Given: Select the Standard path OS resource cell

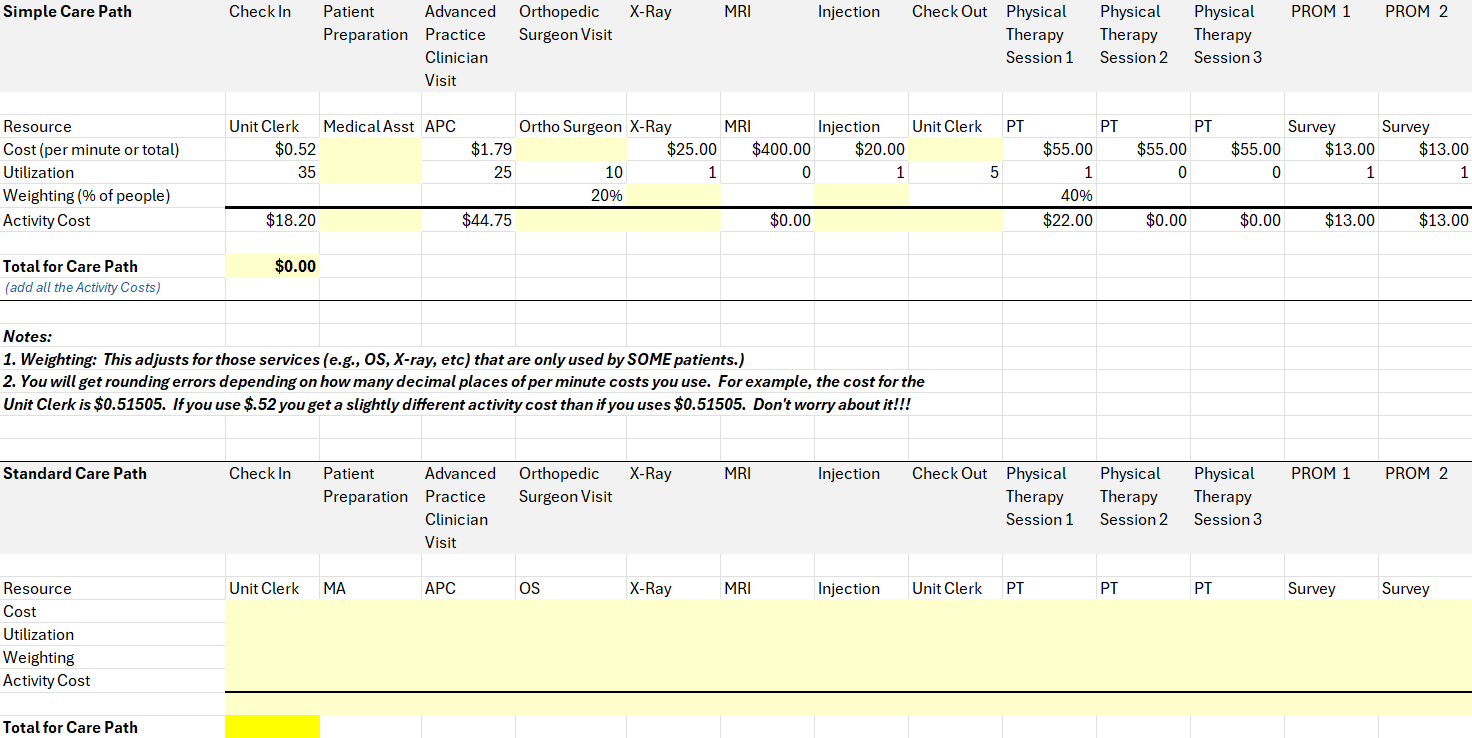Looking at the screenshot, I should point(571,588).
